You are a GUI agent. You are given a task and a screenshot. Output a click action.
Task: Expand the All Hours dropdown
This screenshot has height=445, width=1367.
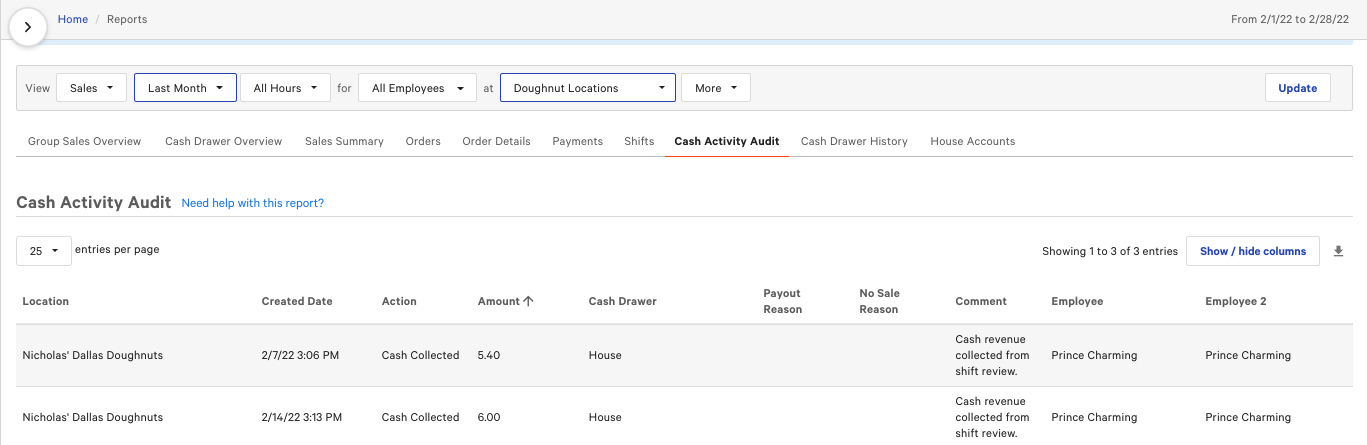pos(285,88)
